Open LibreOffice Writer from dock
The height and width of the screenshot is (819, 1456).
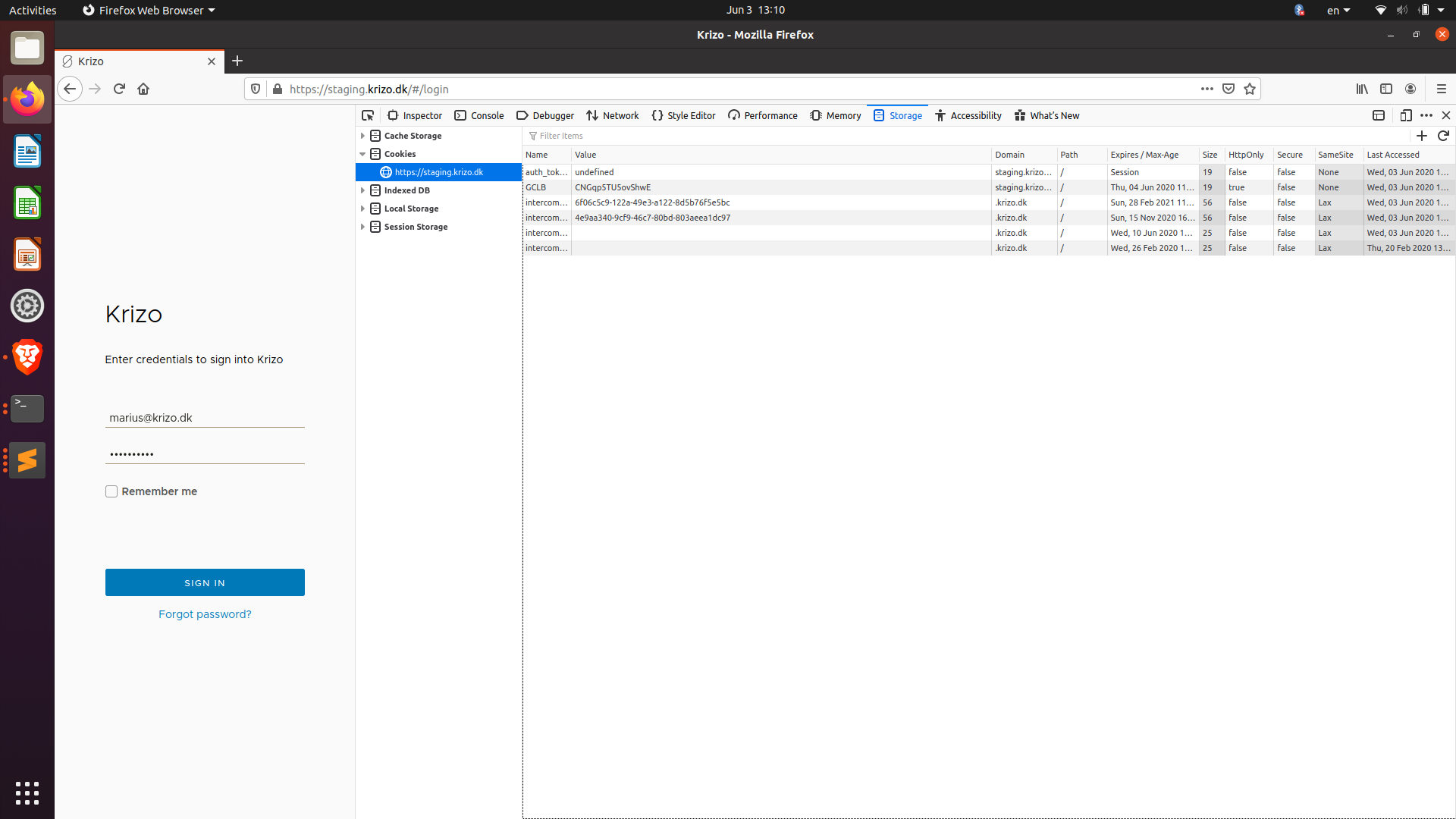[27, 152]
